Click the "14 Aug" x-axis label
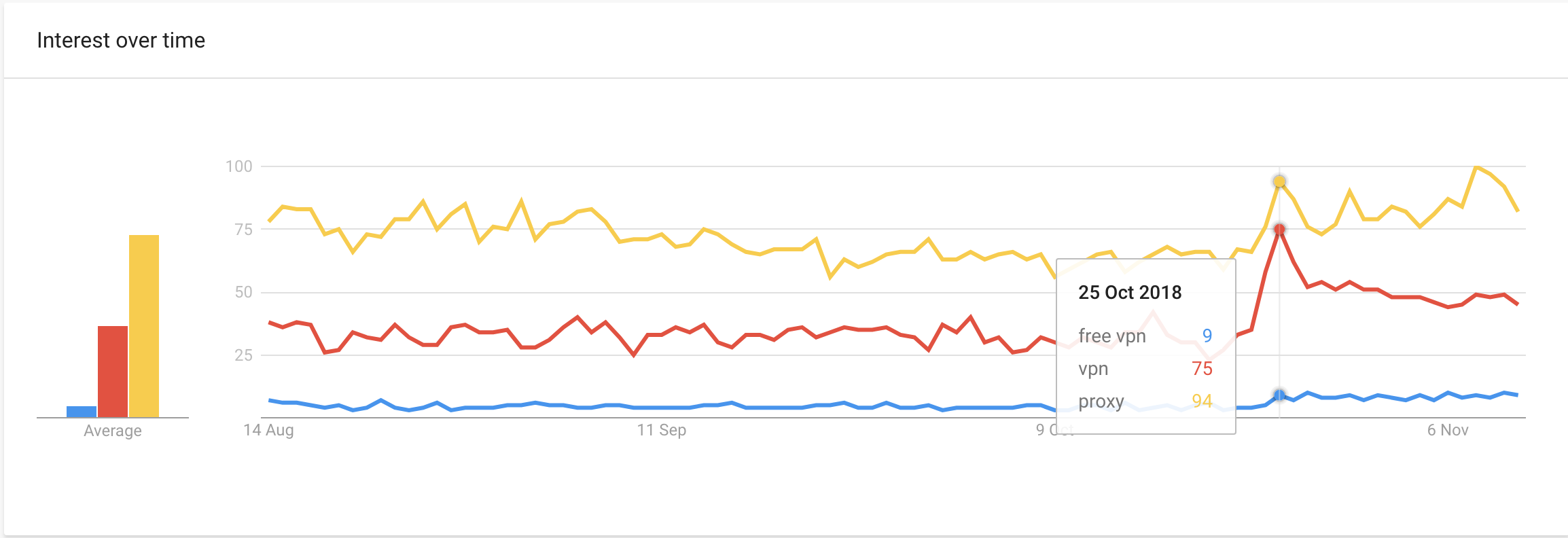Screen dimensions: 1568x538 click(x=268, y=430)
